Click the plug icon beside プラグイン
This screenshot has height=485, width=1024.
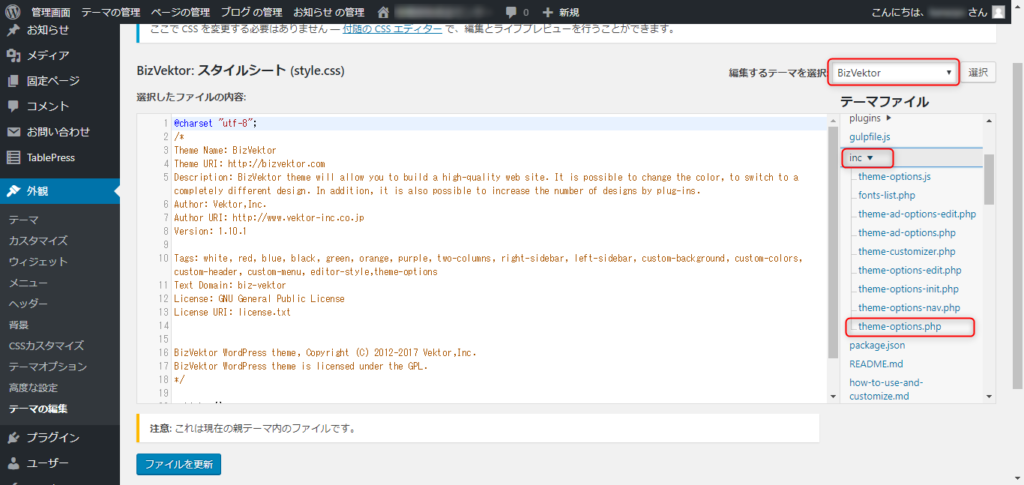click(13, 437)
